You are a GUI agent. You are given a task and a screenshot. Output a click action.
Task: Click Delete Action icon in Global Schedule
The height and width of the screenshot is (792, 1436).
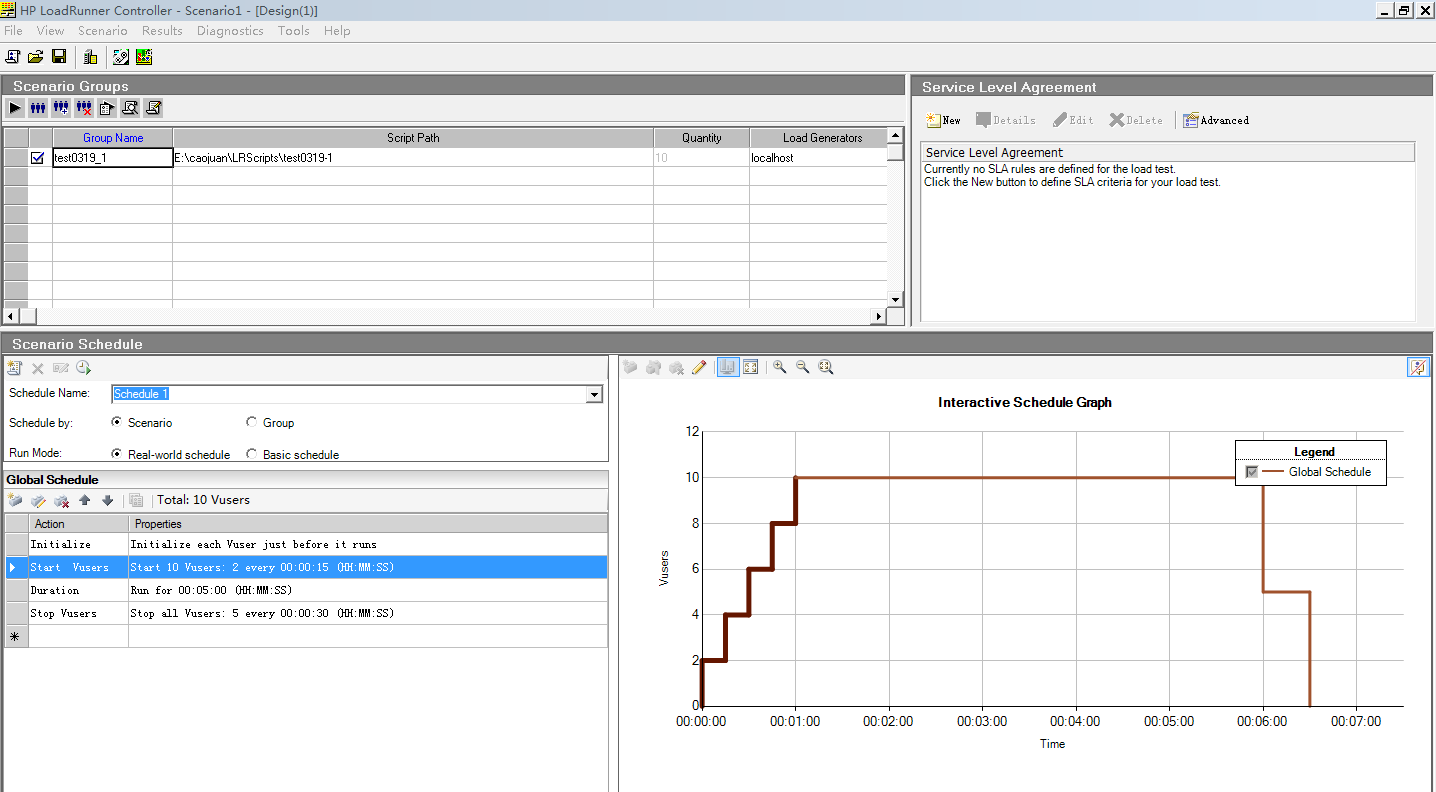pos(61,500)
